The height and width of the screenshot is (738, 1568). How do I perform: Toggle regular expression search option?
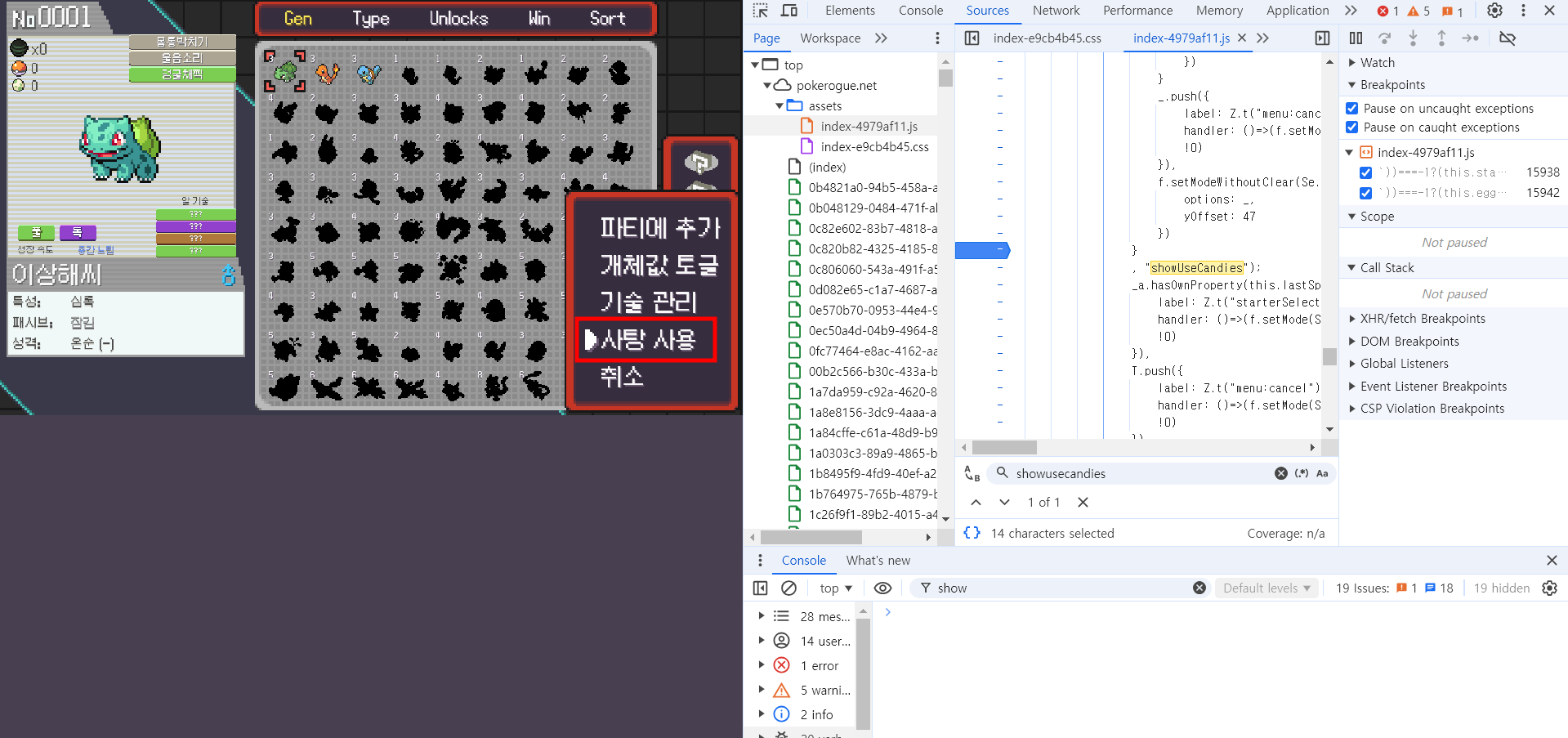click(1302, 473)
